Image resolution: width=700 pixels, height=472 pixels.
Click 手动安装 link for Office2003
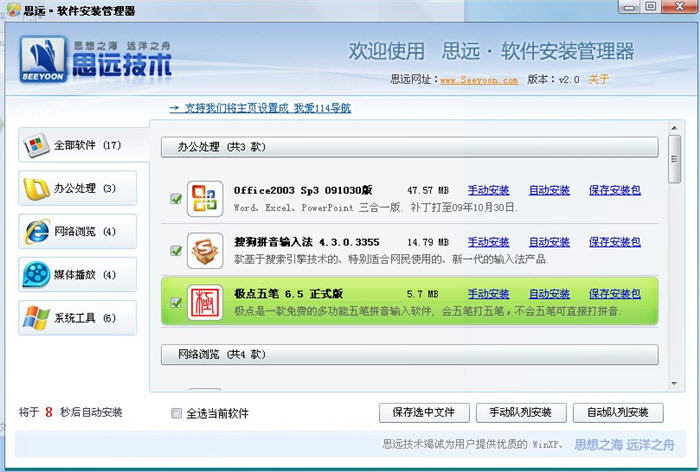488,189
